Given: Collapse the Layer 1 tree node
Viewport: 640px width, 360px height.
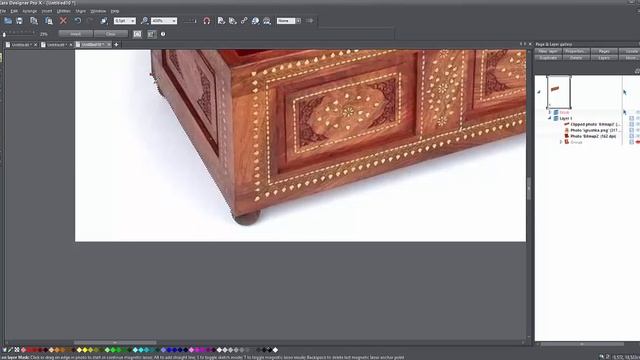Looking at the screenshot, I should [549, 118].
